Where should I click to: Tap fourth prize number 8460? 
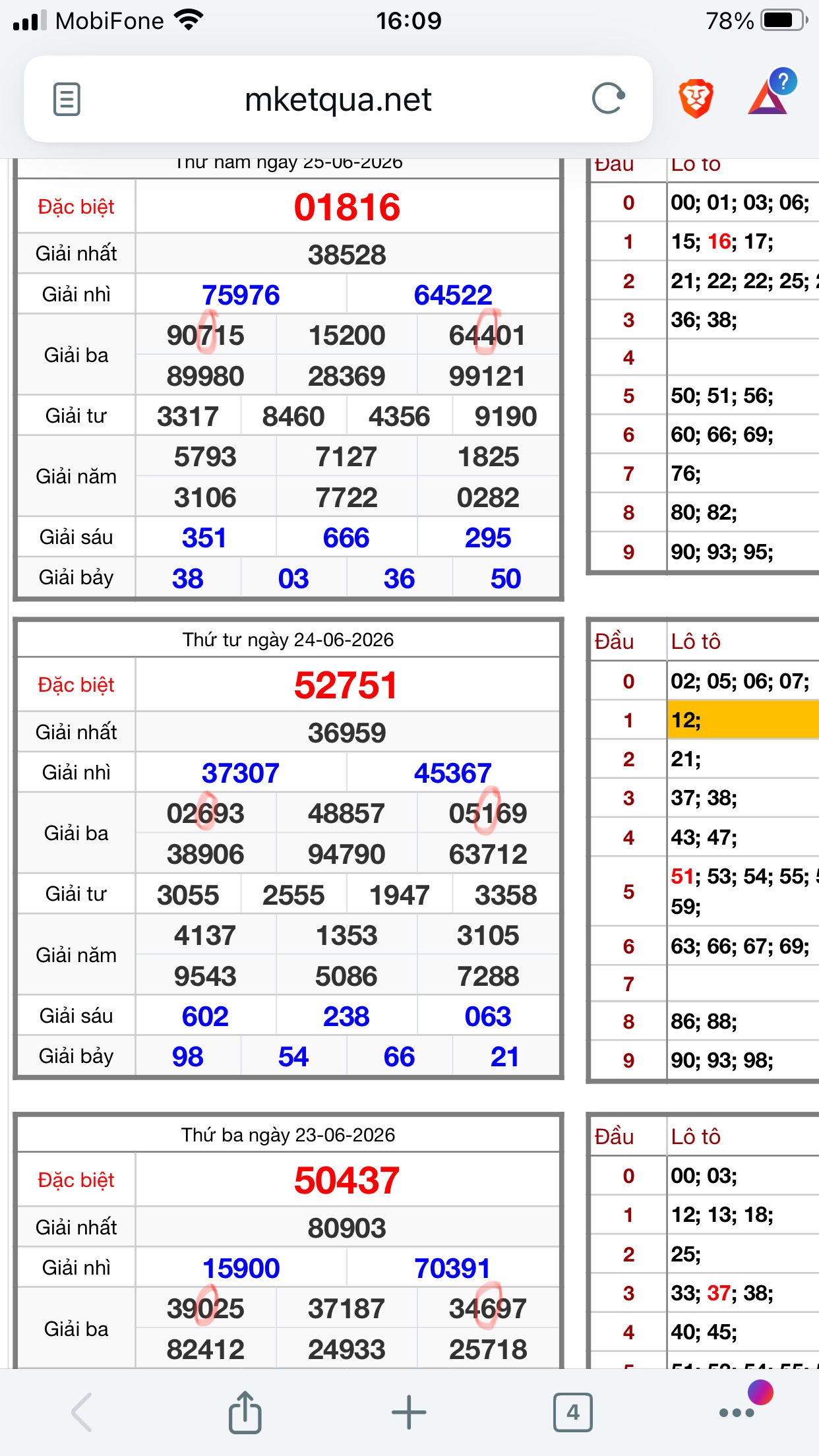293,416
